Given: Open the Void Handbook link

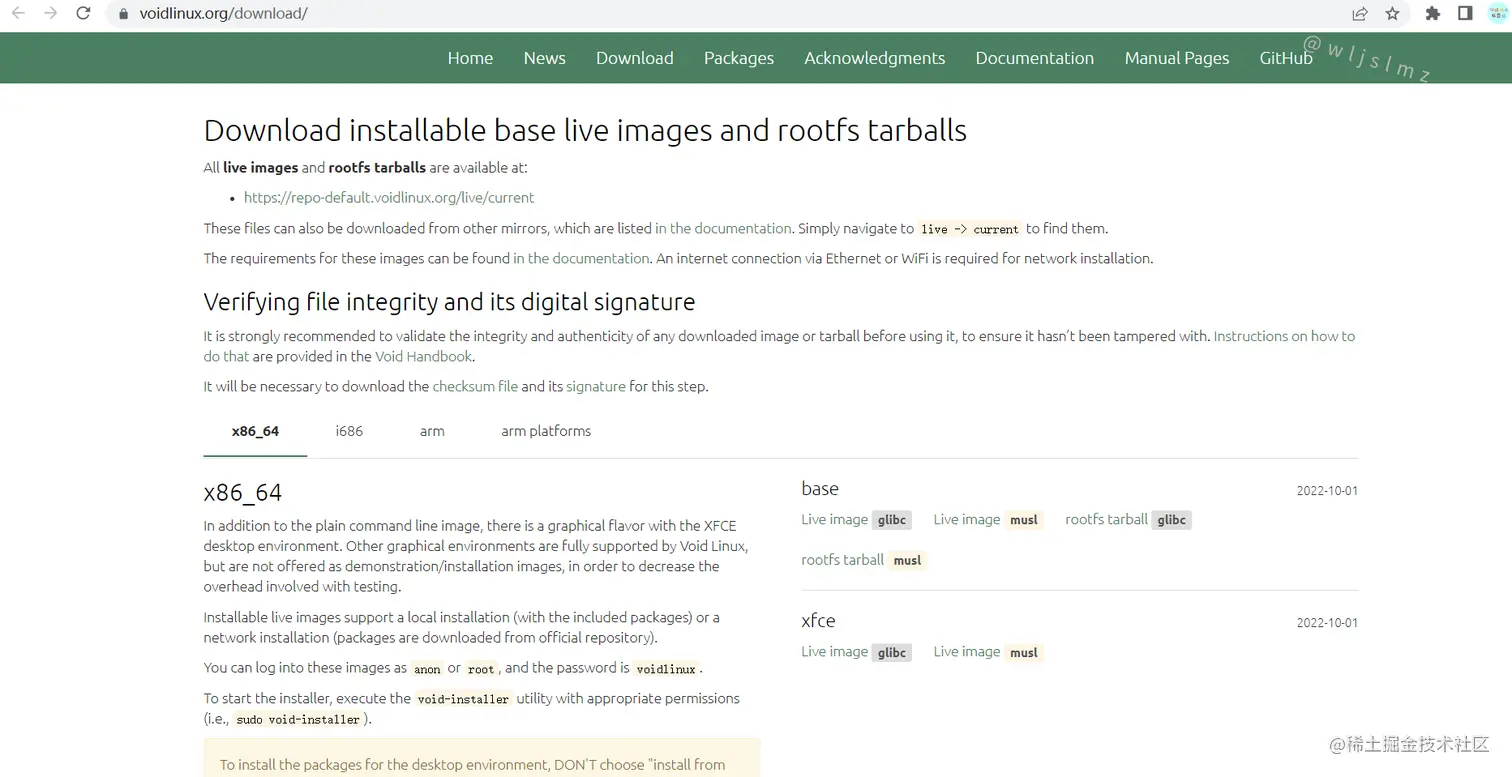Looking at the screenshot, I should 423,356.
